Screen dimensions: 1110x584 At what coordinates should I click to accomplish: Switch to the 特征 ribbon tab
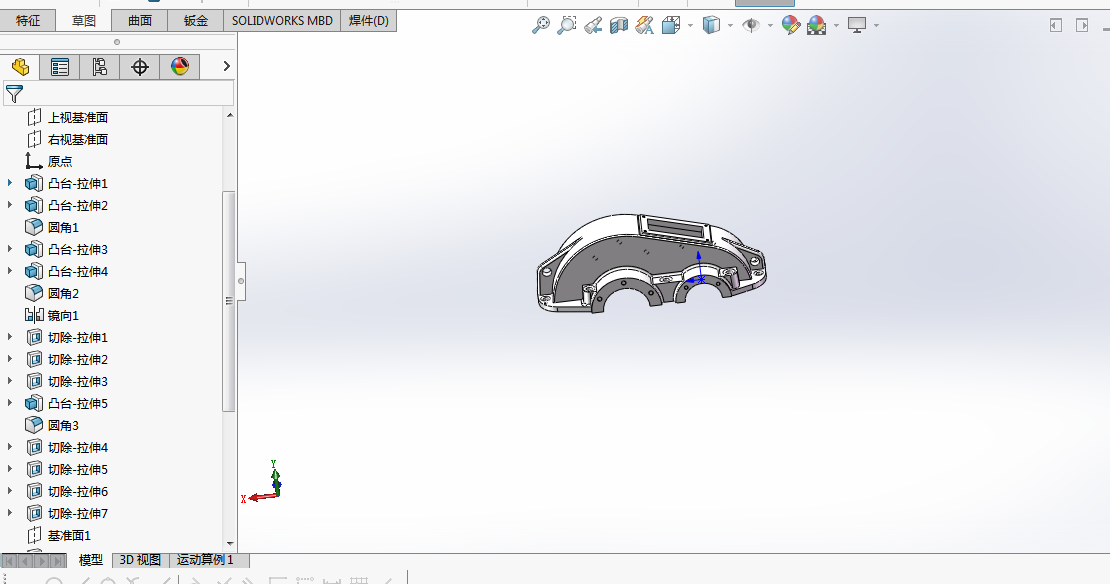[x=28, y=21]
